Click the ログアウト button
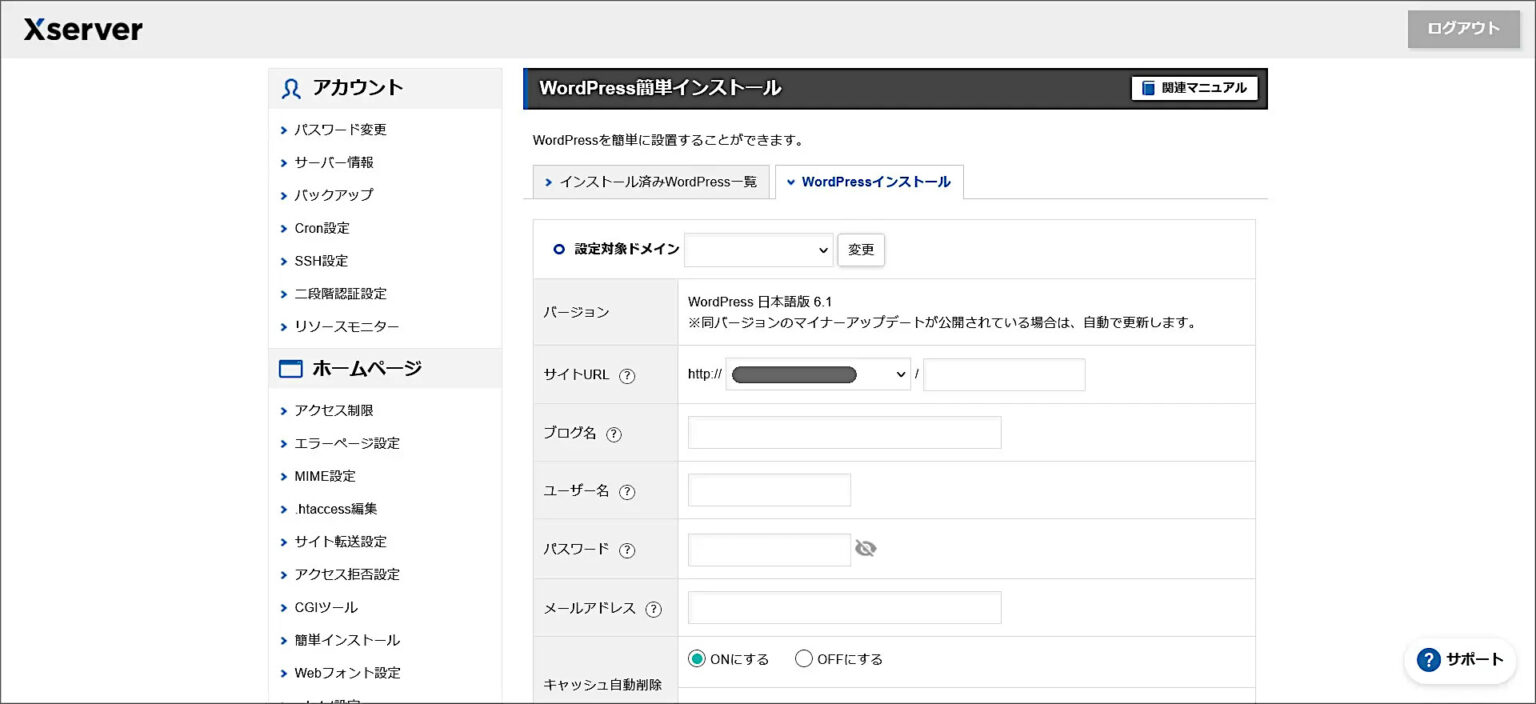The width and height of the screenshot is (1536, 704). pyautogui.click(x=1463, y=29)
